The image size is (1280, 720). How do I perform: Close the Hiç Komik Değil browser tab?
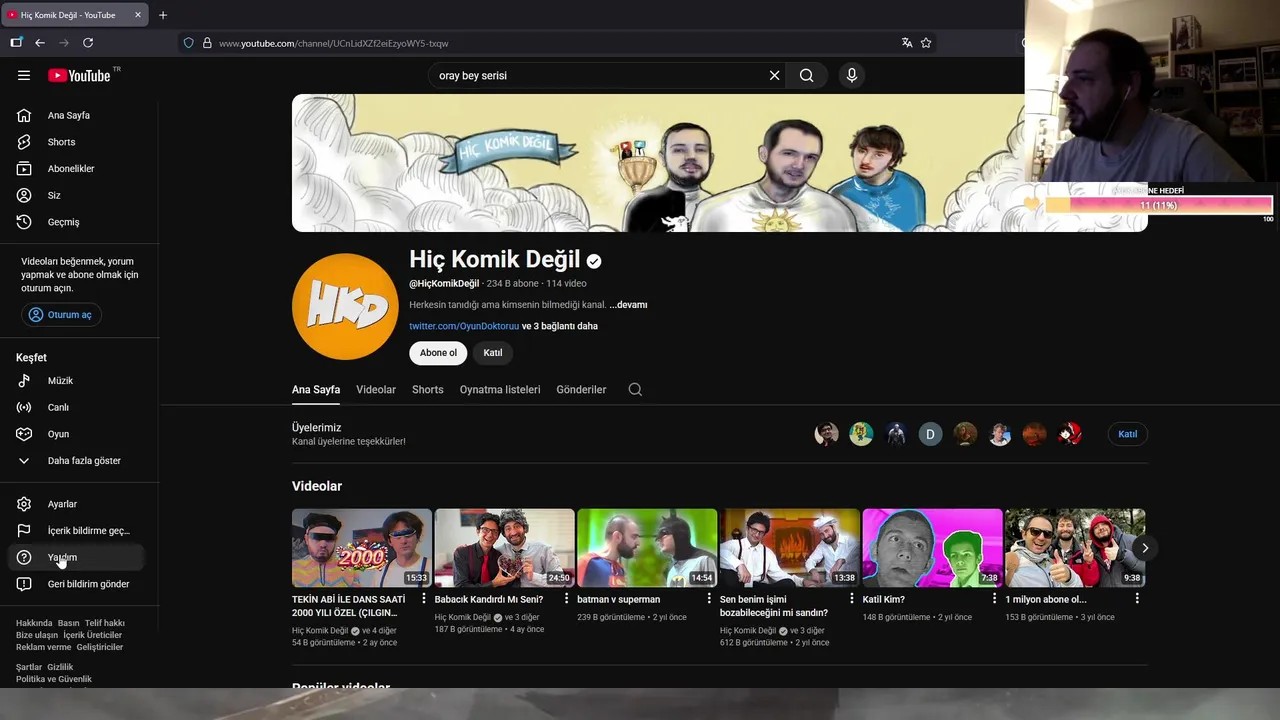coord(138,15)
